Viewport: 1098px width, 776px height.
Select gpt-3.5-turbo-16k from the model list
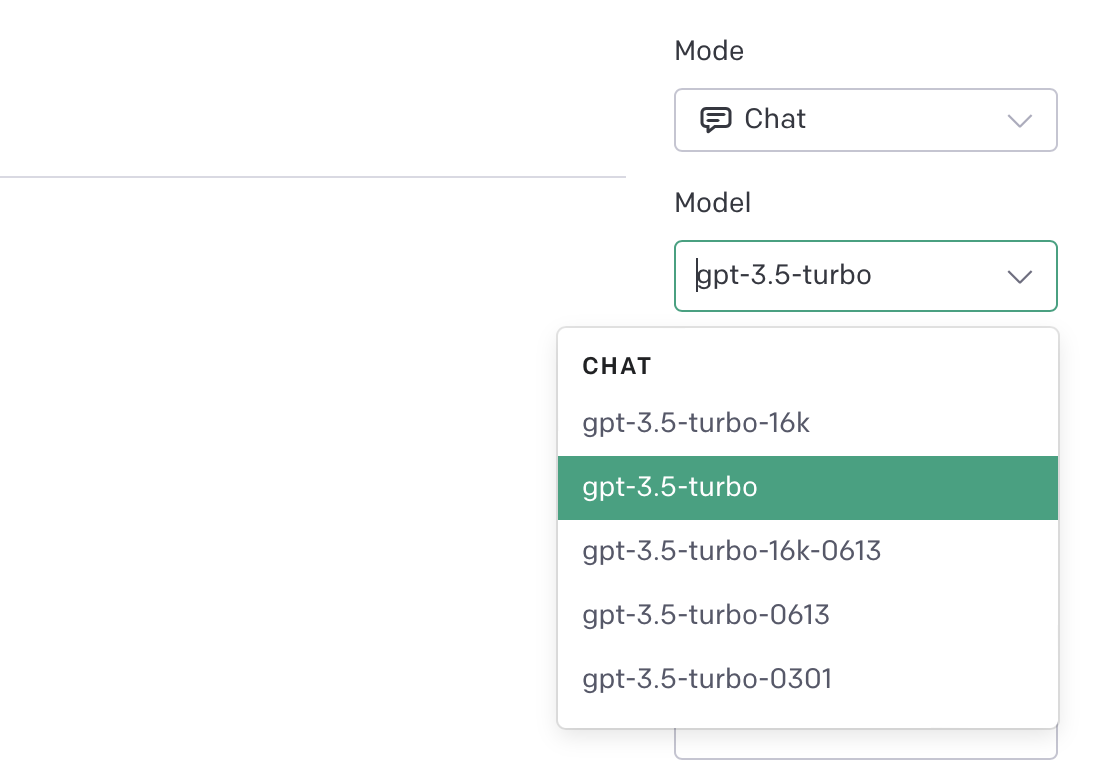pyautogui.click(x=696, y=423)
